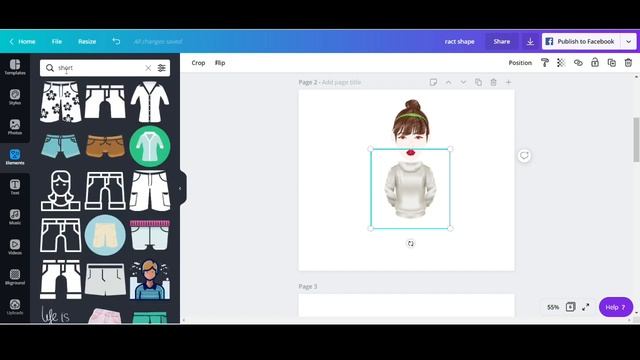Add a new page plus icon
The image size is (640, 360).
point(508,82)
